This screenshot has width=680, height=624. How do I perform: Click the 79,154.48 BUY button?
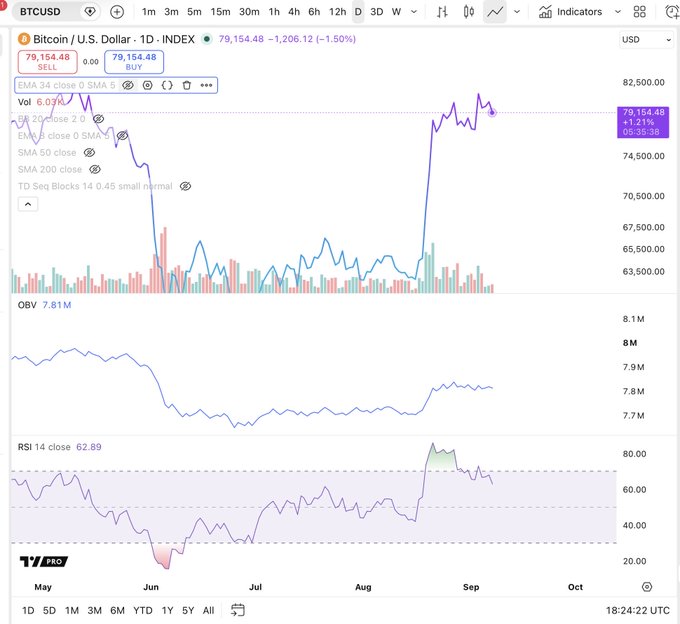[134, 62]
